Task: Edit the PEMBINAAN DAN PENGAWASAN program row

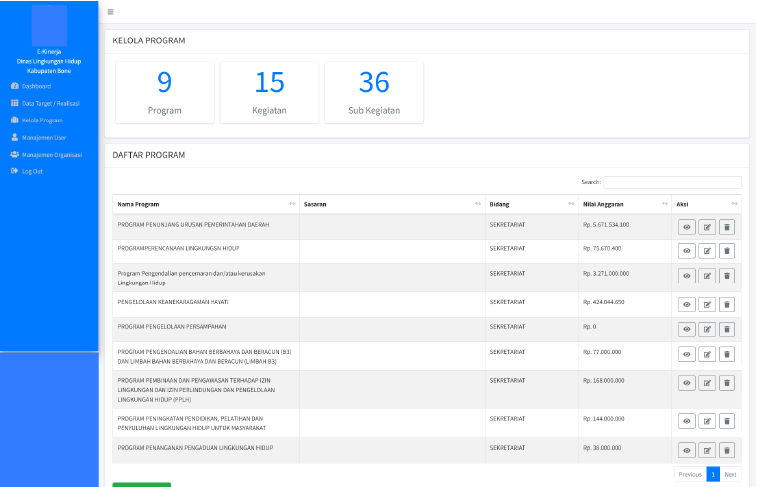Action: (x=707, y=383)
